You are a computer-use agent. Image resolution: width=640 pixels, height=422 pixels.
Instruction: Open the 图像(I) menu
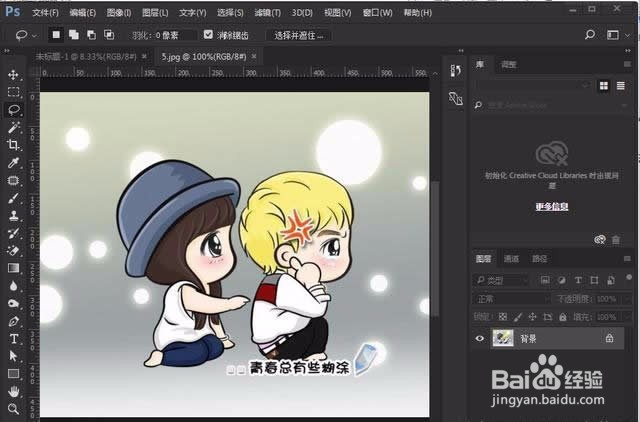(119, 13)
